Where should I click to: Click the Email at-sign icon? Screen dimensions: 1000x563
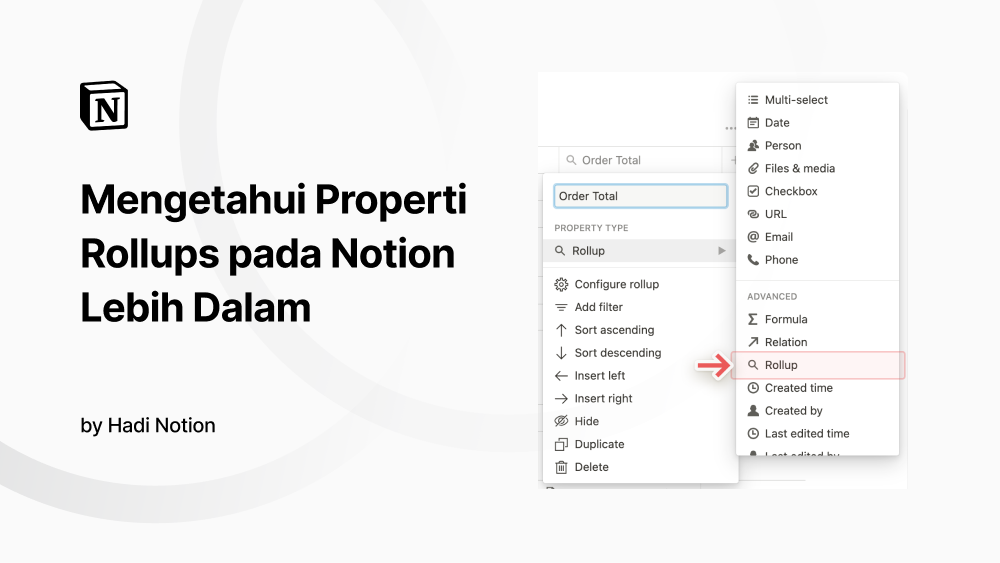pyautogui.click(x=753, y=237)
